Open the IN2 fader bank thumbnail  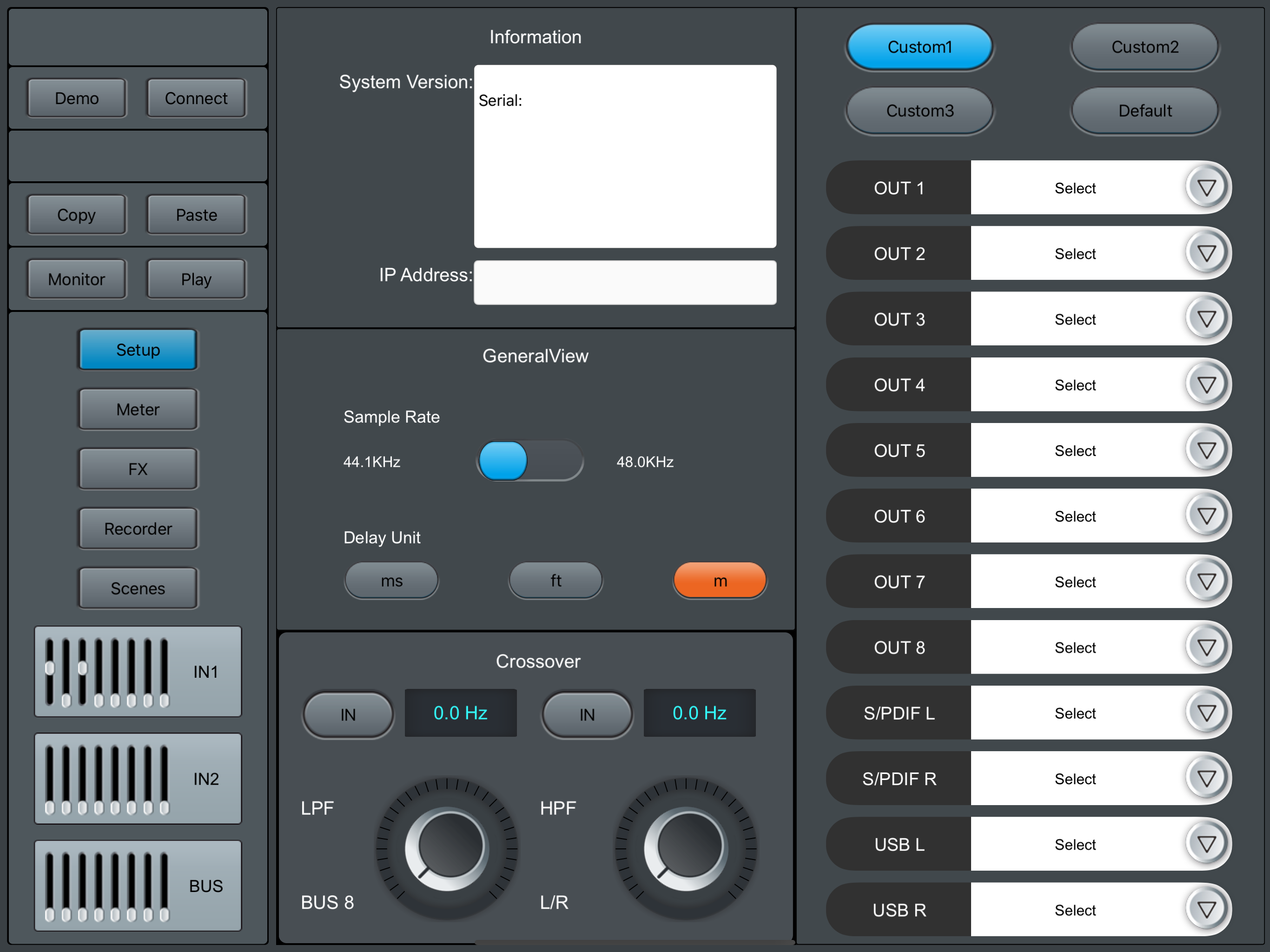click(138, 779)
